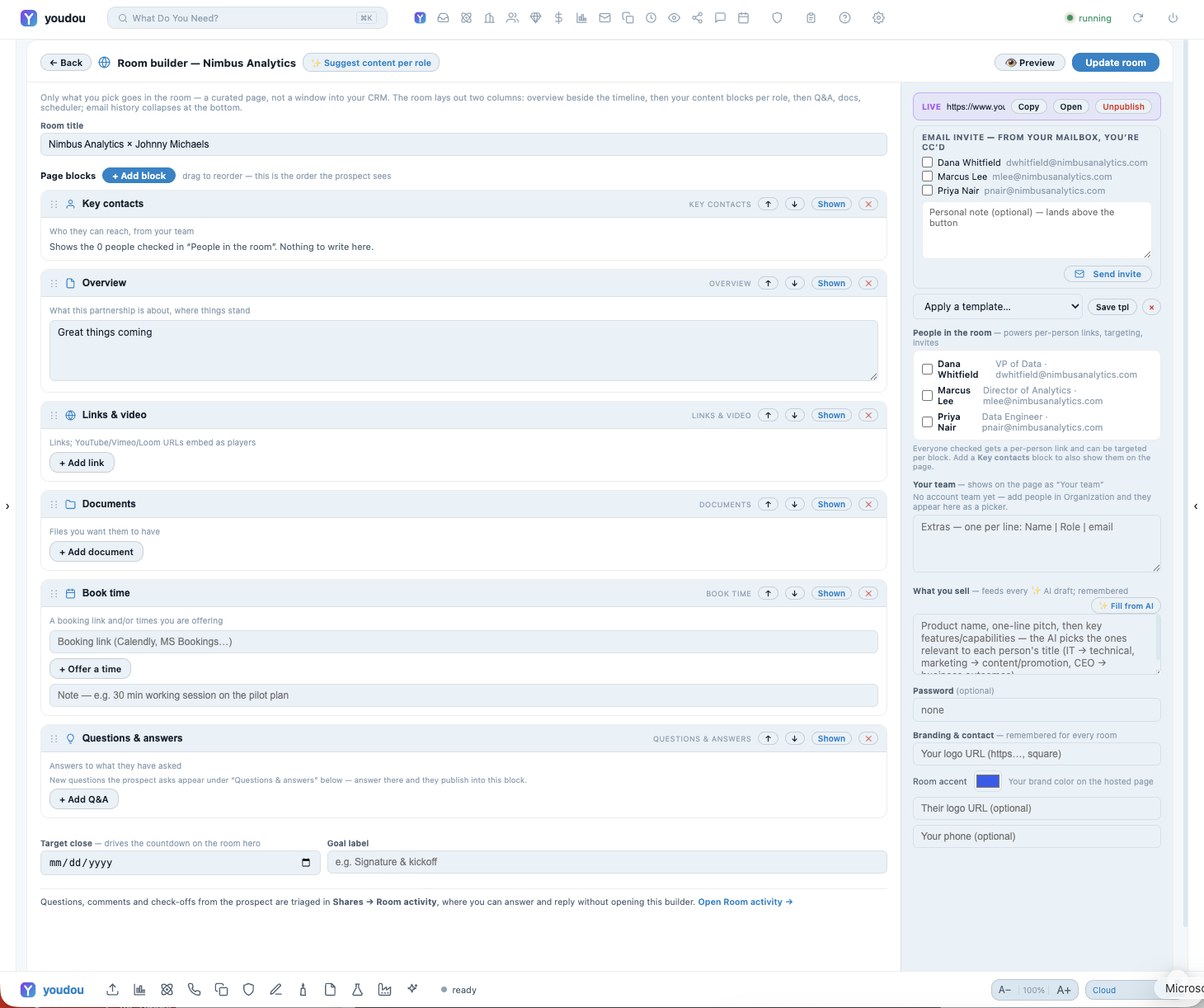Click the shield icon in top toolbar
The image size is (1204, 1008).
(777, 18)
